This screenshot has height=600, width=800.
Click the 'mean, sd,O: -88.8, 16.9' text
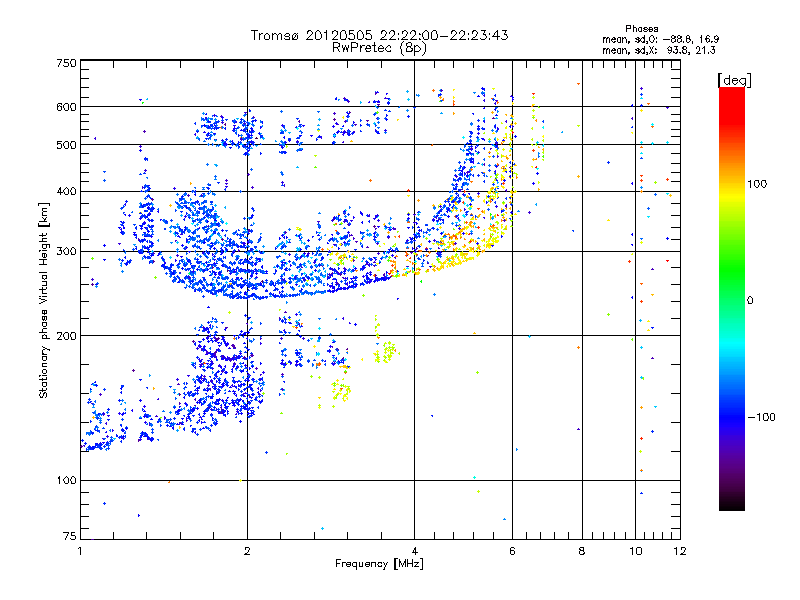pyautogui.click(x=660, y=39)
